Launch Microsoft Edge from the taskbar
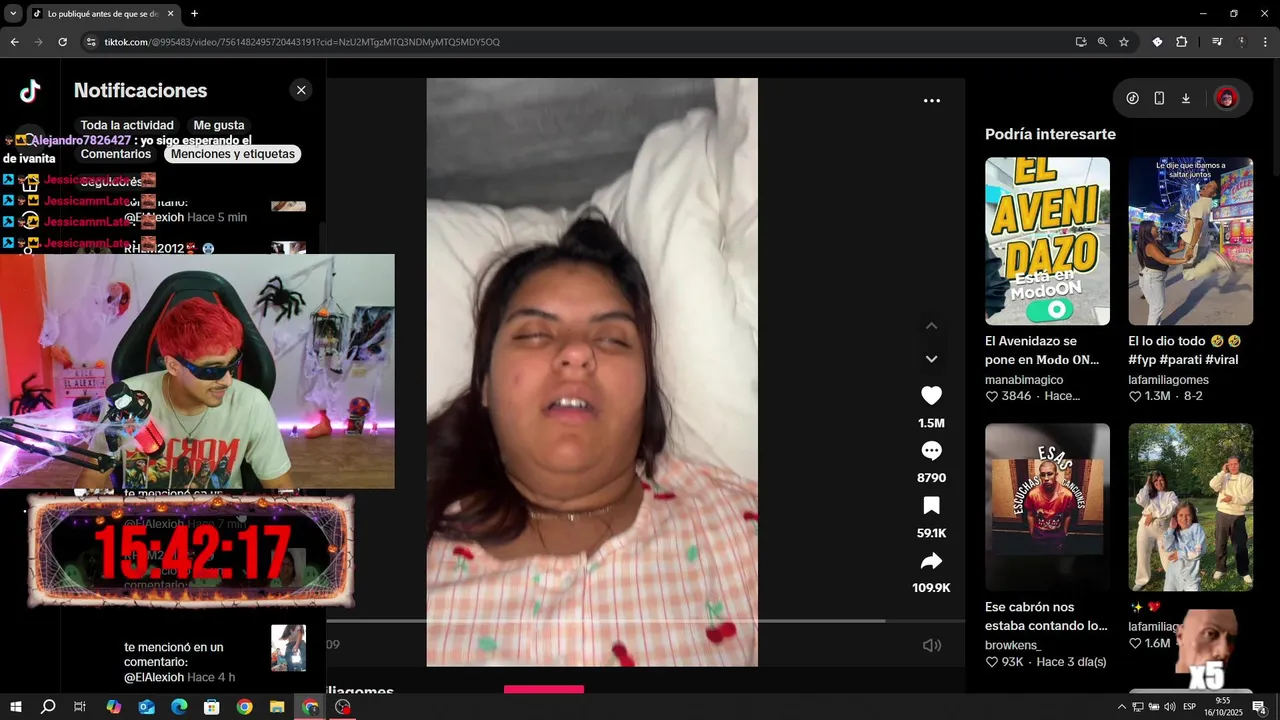Image resolution: width=1280 pixels, height=720 pixels. pyautogui.click(x=179, y=707)
